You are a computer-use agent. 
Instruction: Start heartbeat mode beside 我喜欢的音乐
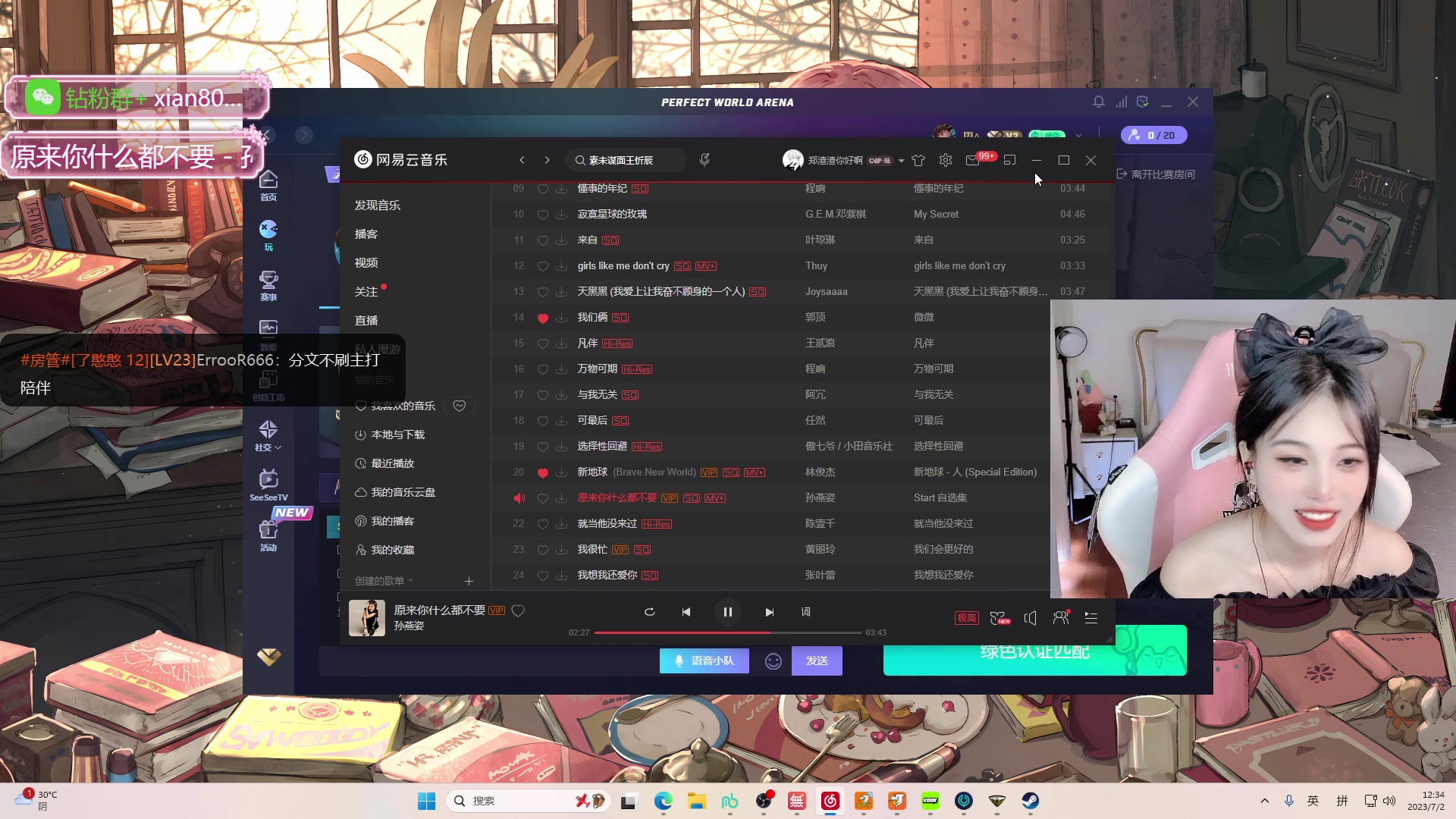(x=460, y=406)
